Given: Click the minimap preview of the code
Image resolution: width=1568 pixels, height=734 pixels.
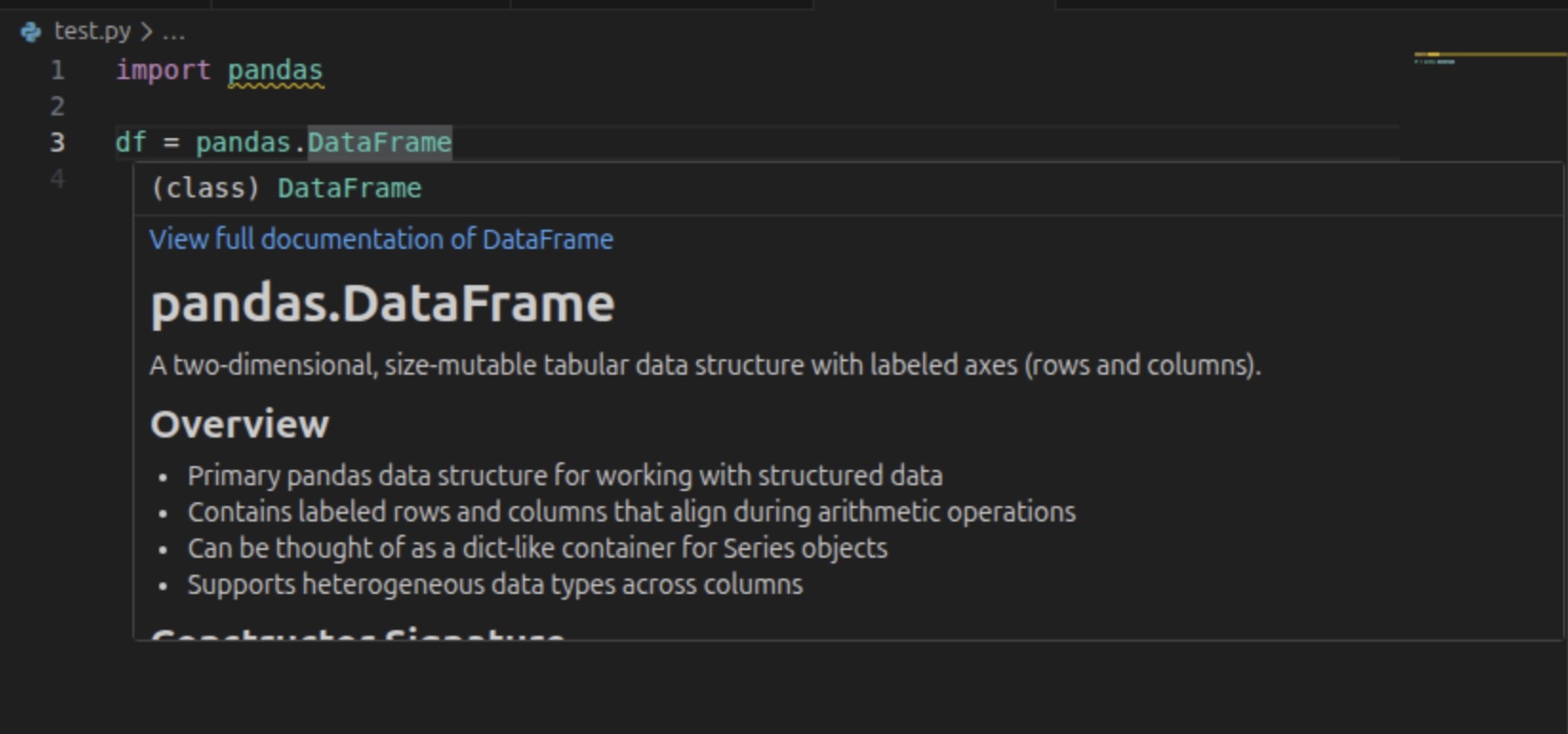Looking at the screenshot, I should coord(1436,61).
